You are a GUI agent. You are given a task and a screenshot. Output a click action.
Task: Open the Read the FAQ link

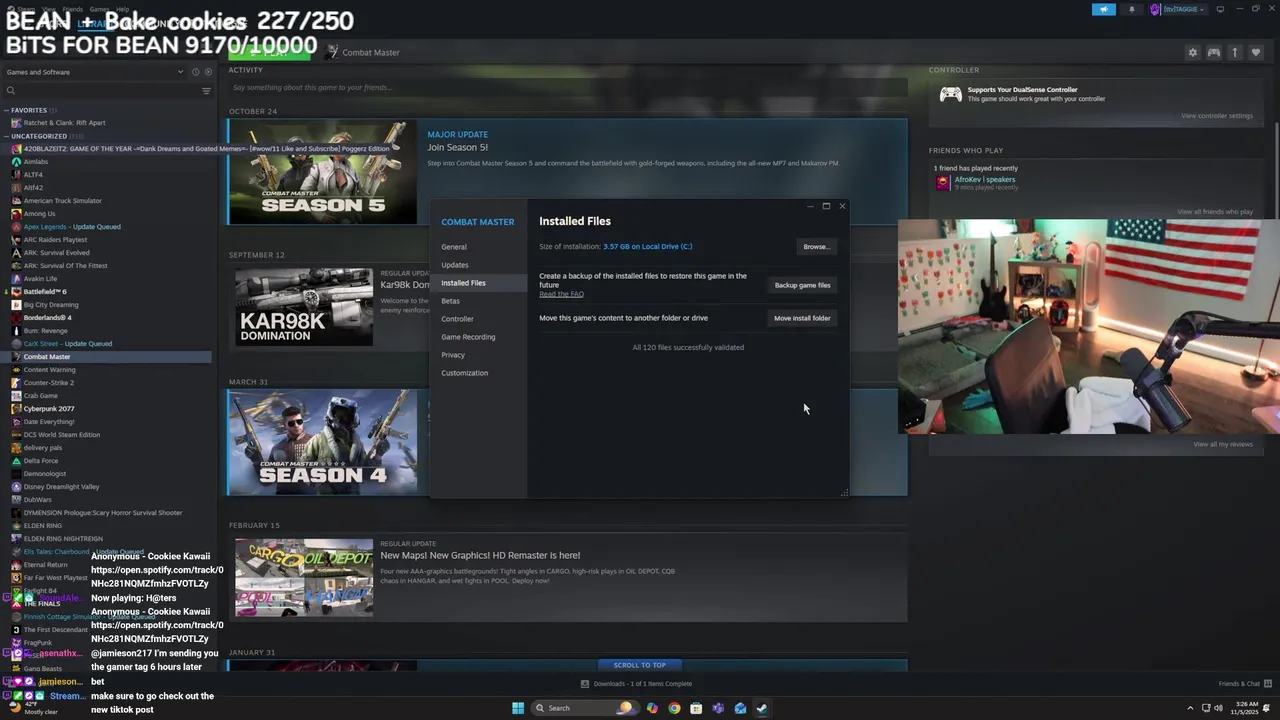click(561, 294)
